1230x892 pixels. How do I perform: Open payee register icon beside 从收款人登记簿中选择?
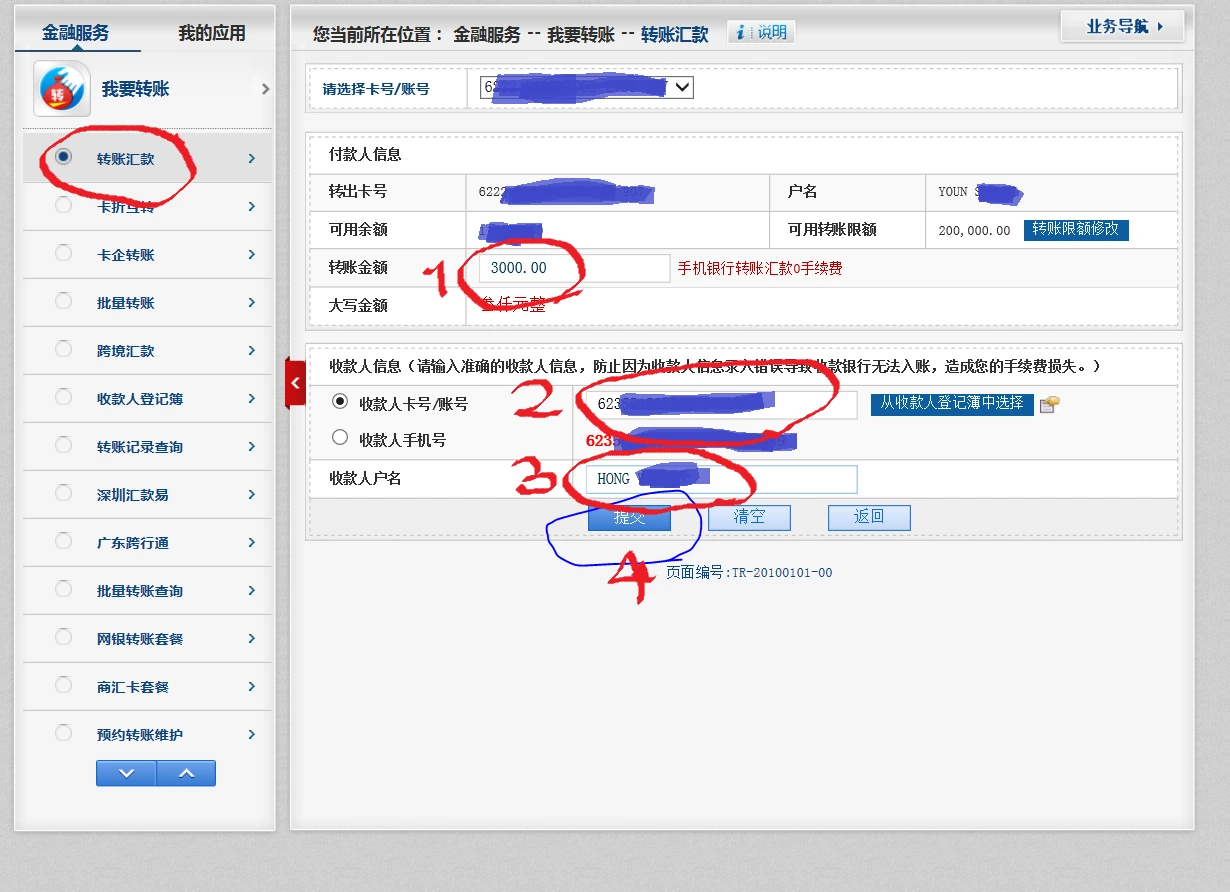point(1050,405)
